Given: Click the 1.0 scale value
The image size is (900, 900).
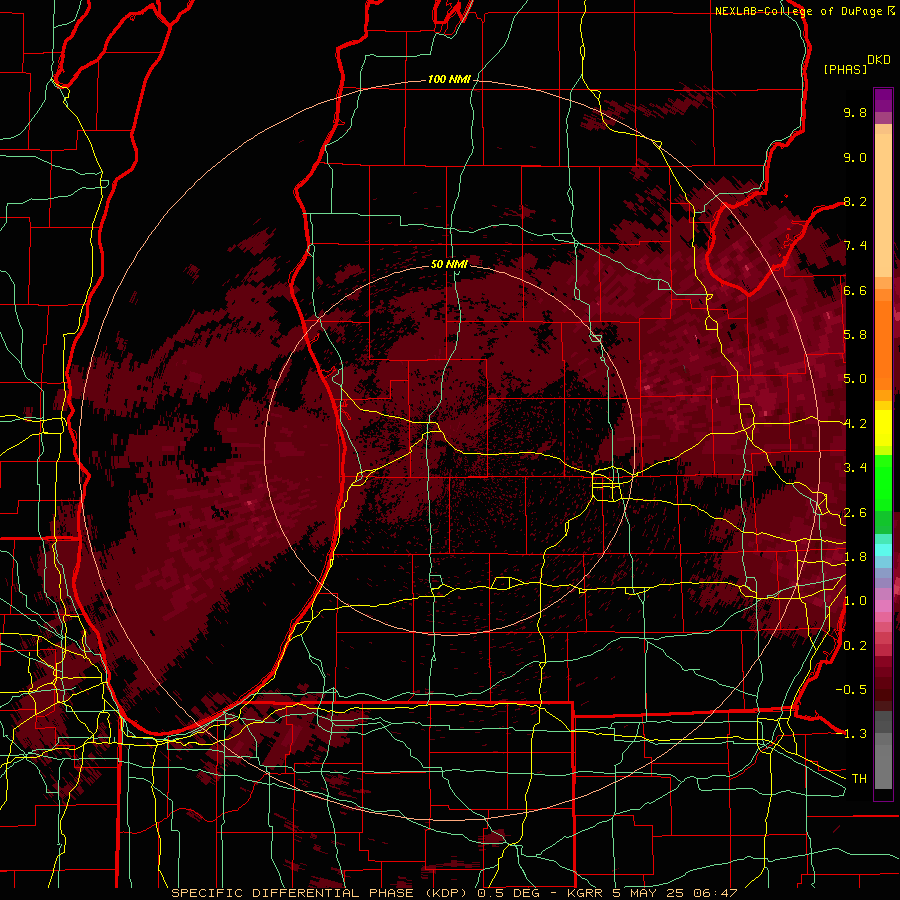Looking at the screenshot, I should pos(855,601).
